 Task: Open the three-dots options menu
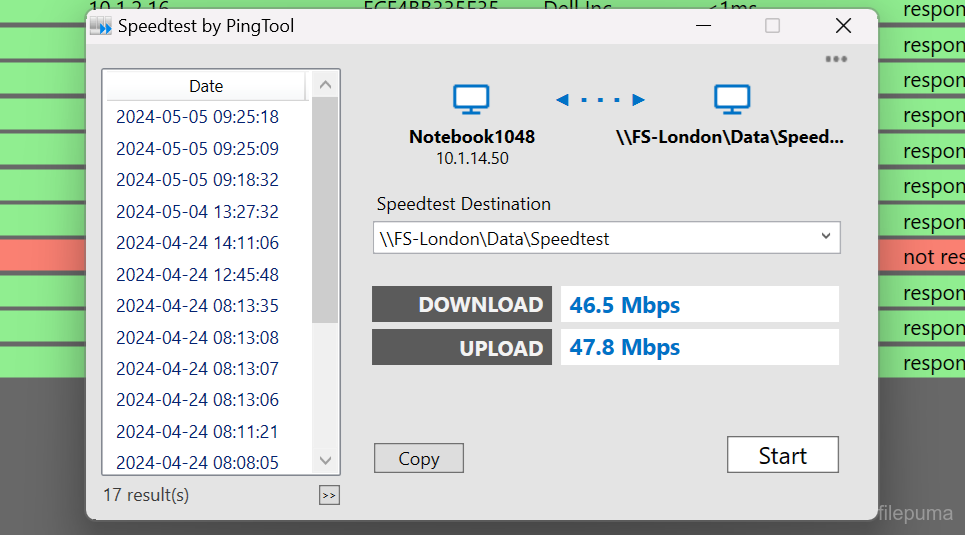click(836, 59)
